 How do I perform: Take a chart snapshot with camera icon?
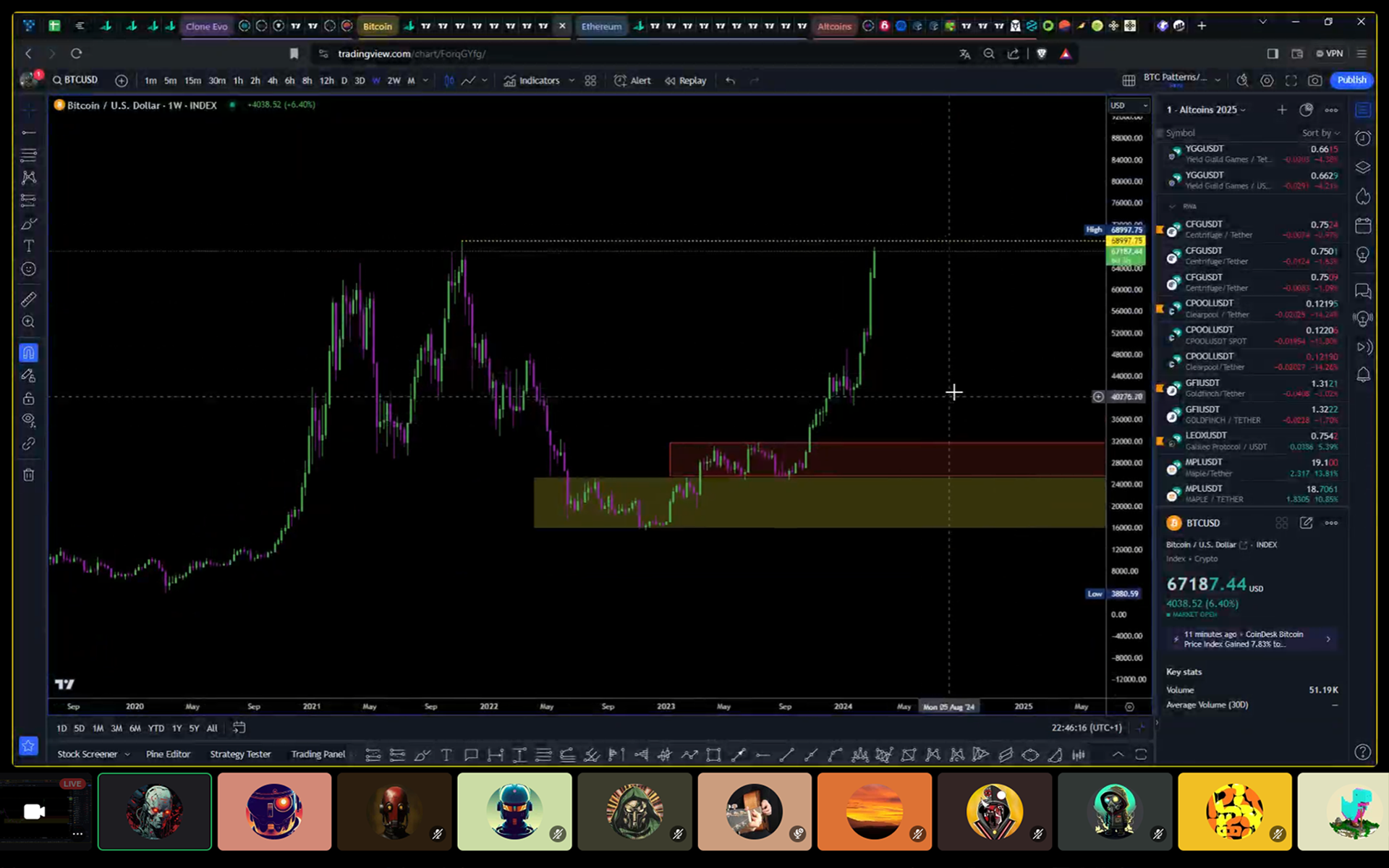pos(1314,80)
